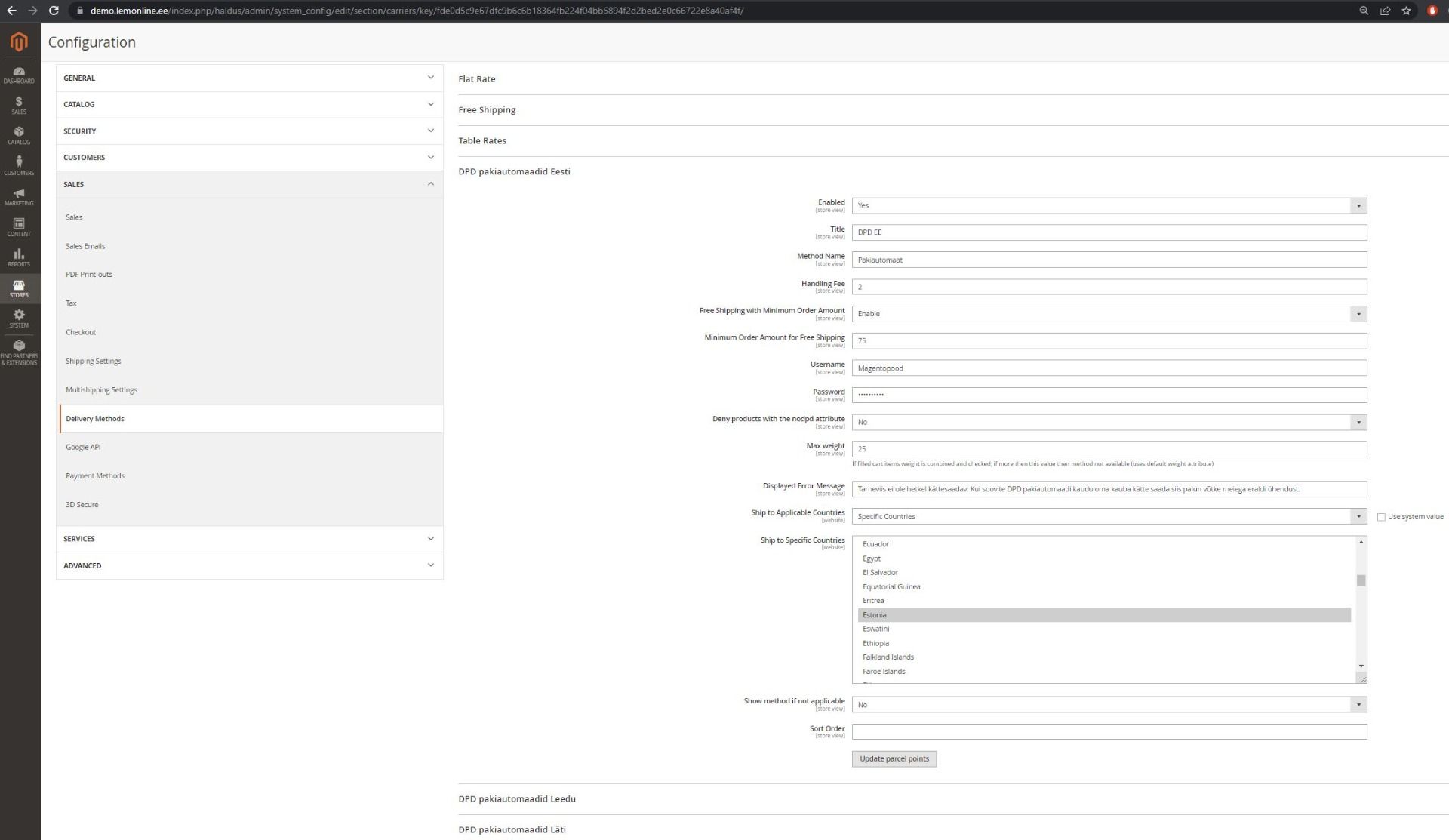The image size is (1449, 840).
Task: Expand the CUSTOMERS config section
Action: click(249, 157)
